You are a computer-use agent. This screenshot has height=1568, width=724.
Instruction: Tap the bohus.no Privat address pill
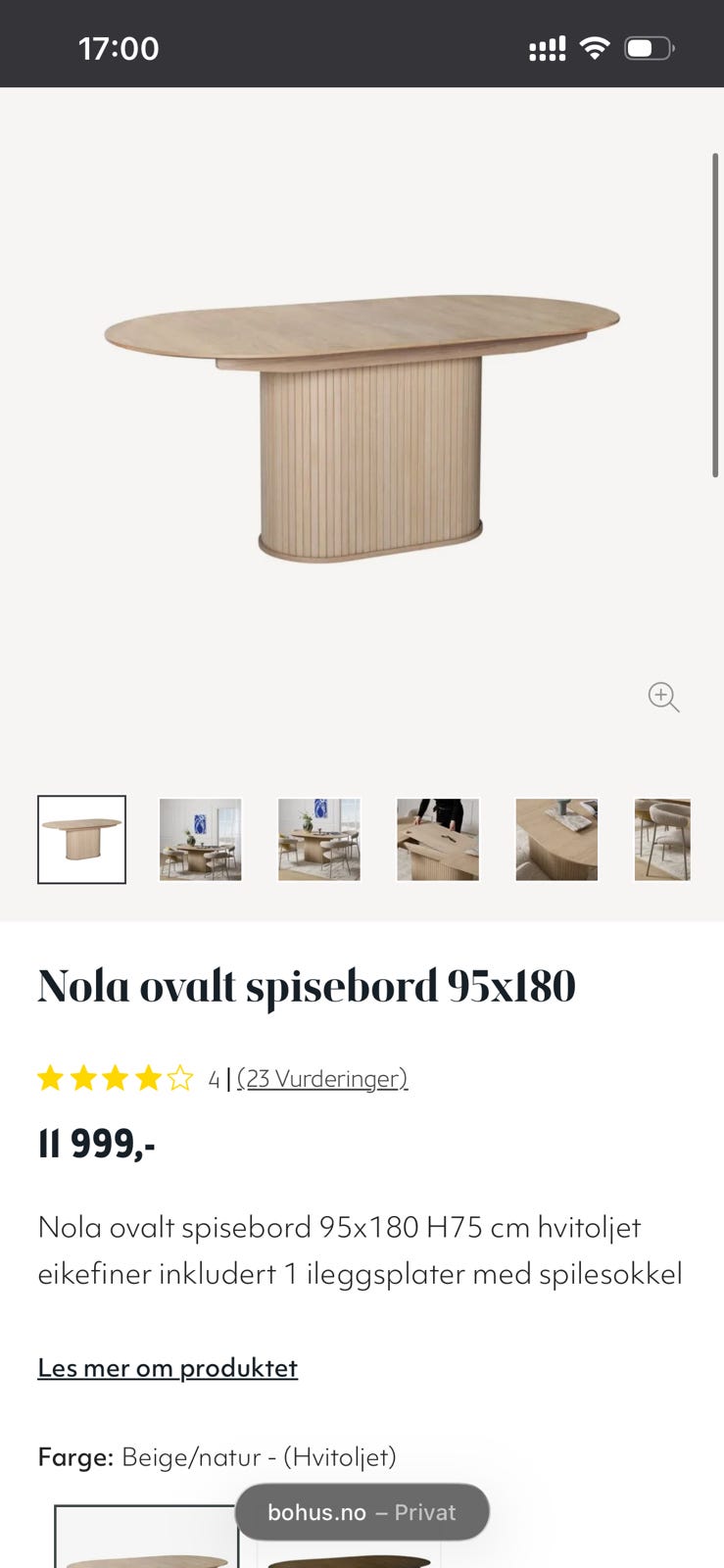coord(362,1512)
